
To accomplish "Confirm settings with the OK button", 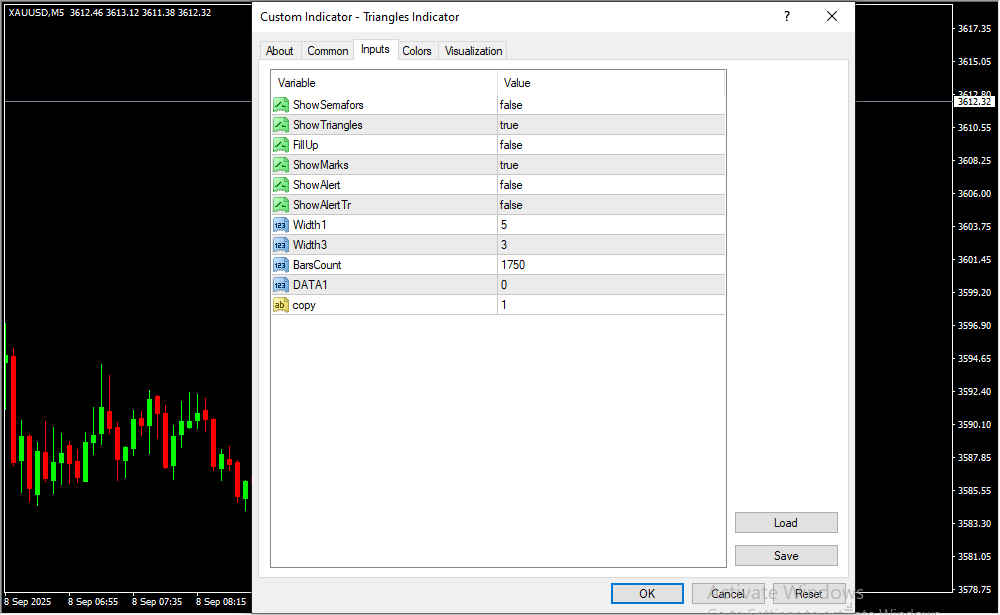I will [x=647, y=594].
